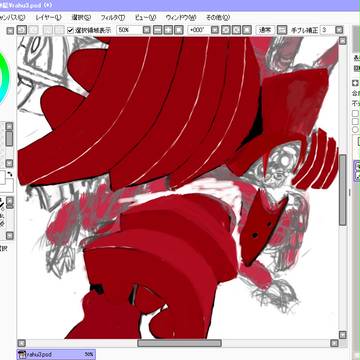Screen dimensions: 360x360
Task: Expand the zoom percentage dropdown
Action: tap(147, 30)
